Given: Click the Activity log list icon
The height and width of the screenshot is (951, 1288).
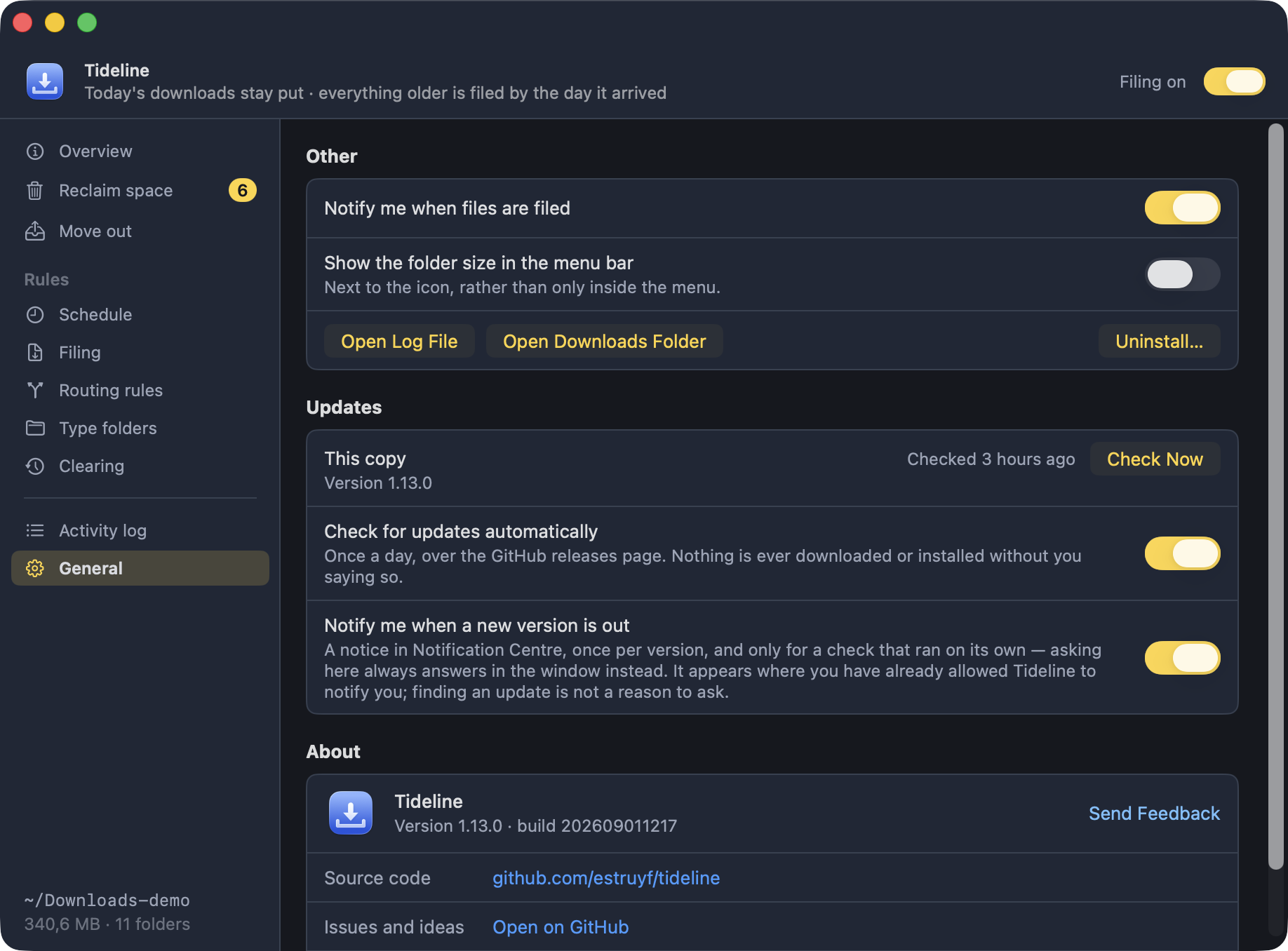Looking at the screenshot, I should pyautogui.click(x=35, y=531).
